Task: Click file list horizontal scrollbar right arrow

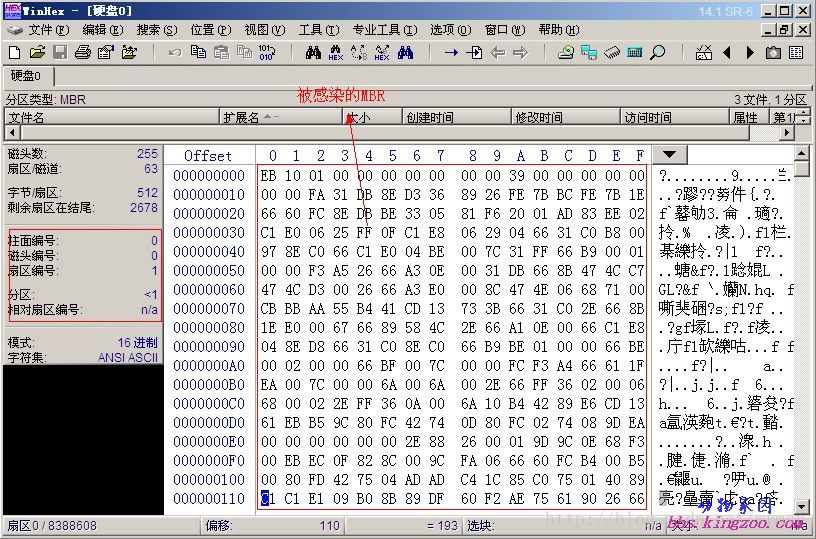Action: [x=787, y=133]
